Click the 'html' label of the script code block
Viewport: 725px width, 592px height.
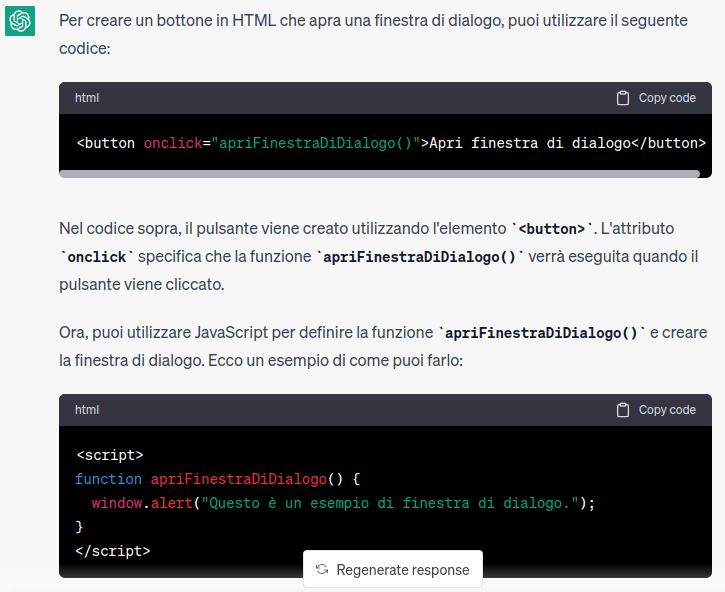pyautogui.click(x=87, y=410)
